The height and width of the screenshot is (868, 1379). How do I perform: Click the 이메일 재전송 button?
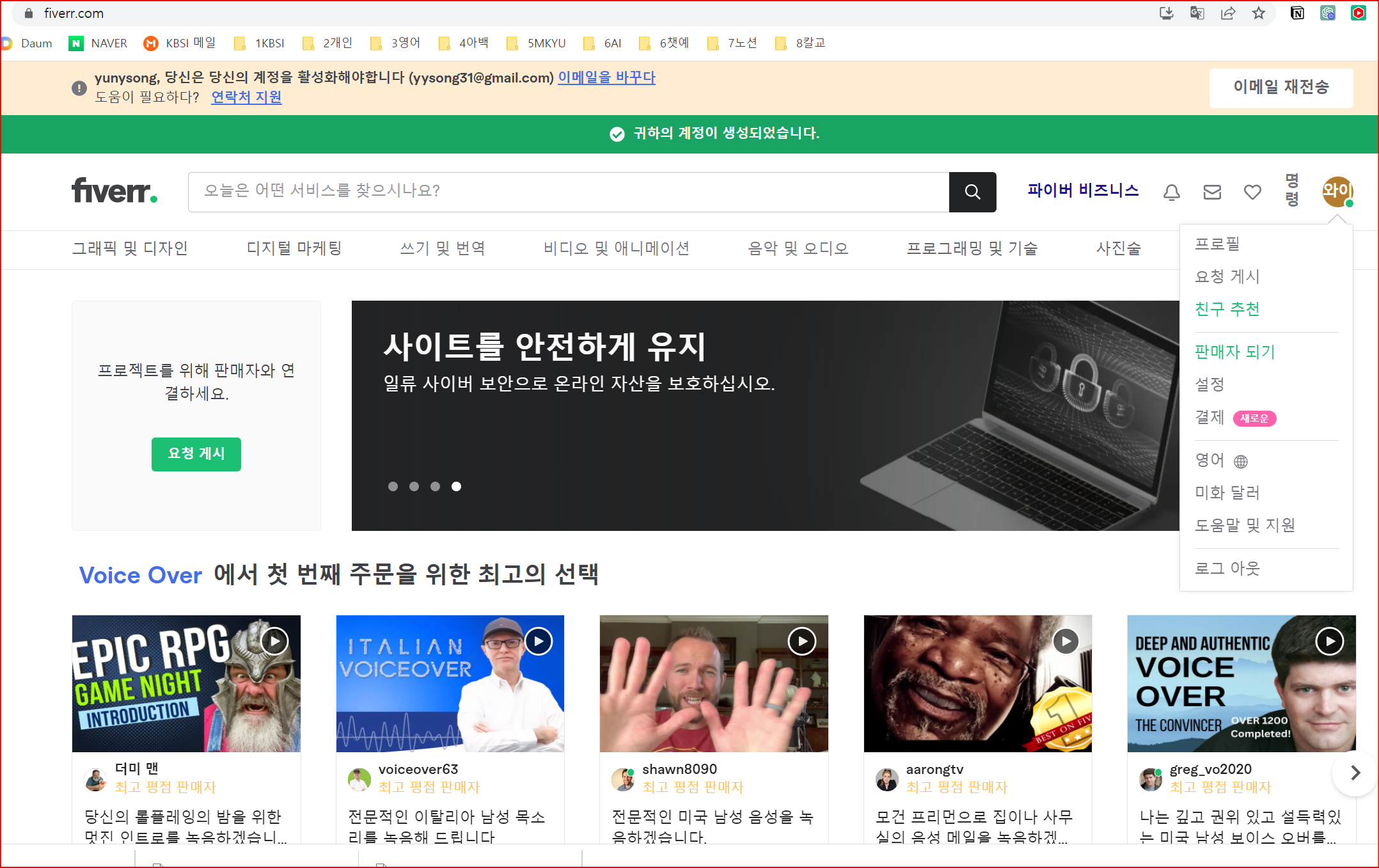[1281, 88]
